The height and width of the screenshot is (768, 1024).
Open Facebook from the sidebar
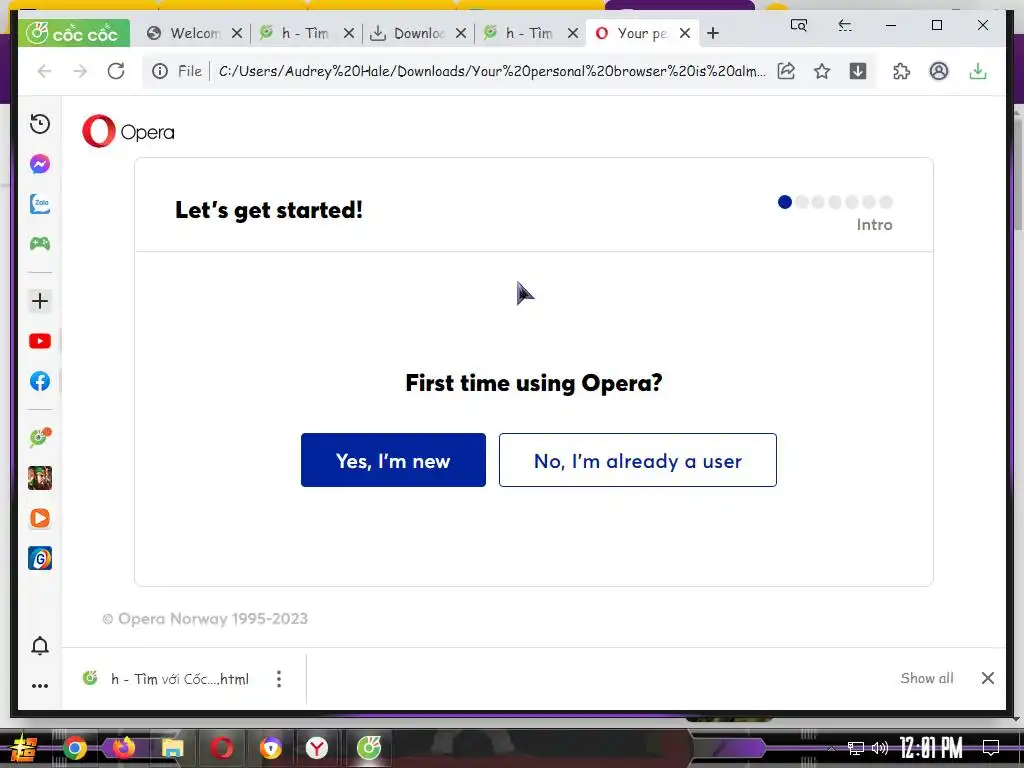(40, 381)
